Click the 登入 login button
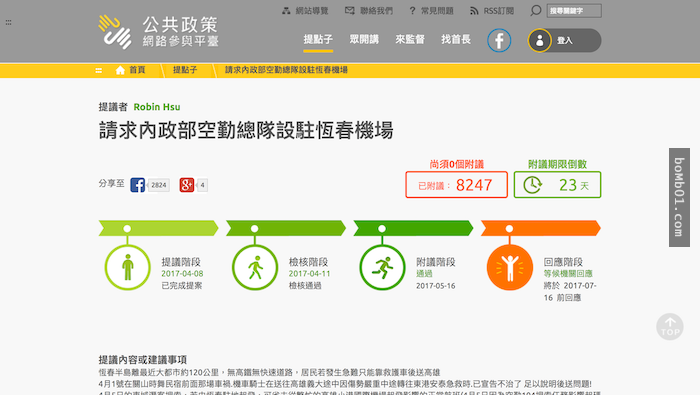 [x=564, y=41]
